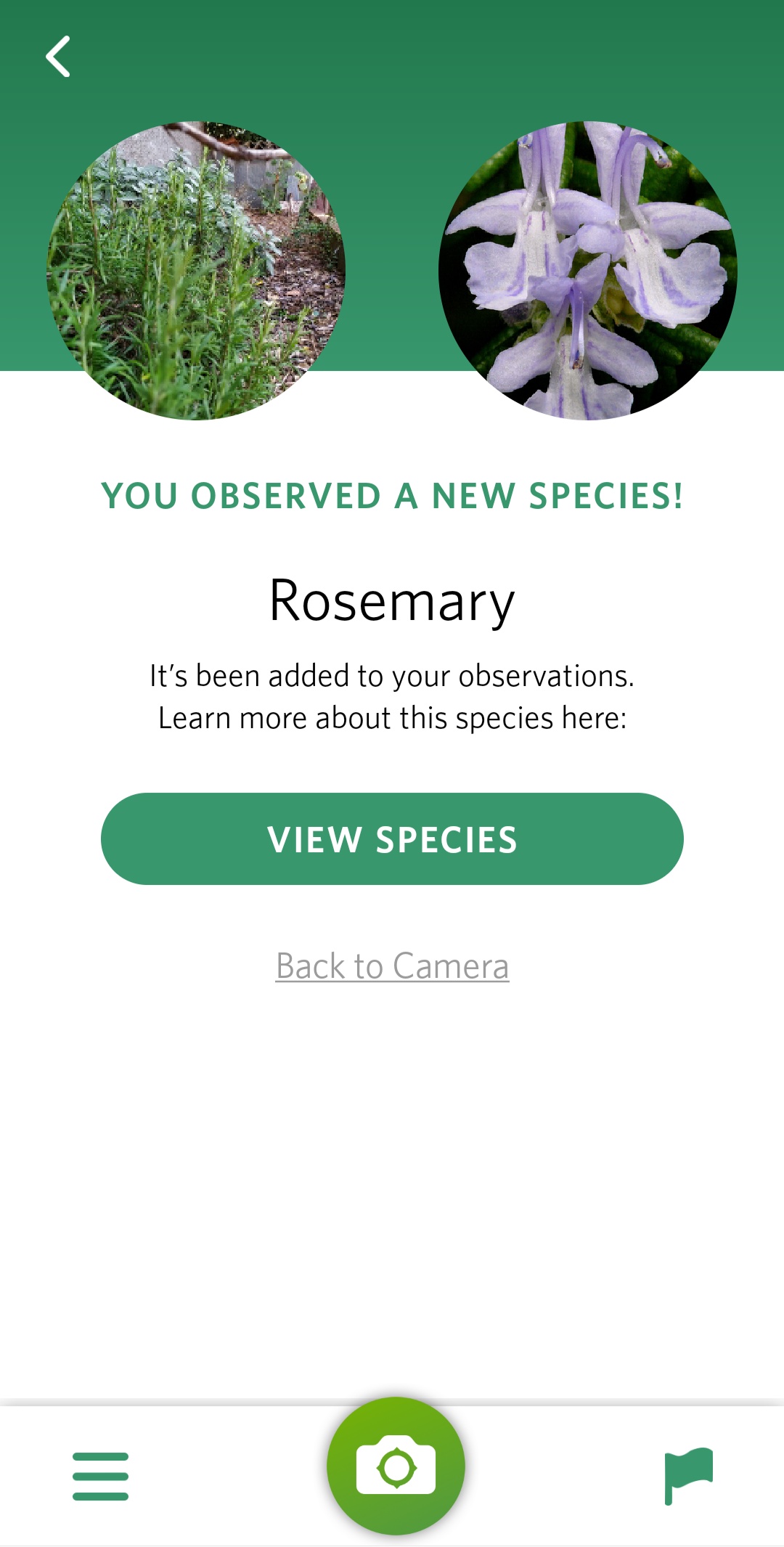
Task: Tap the word 'Camera' in the link
Action: (451, 966)
